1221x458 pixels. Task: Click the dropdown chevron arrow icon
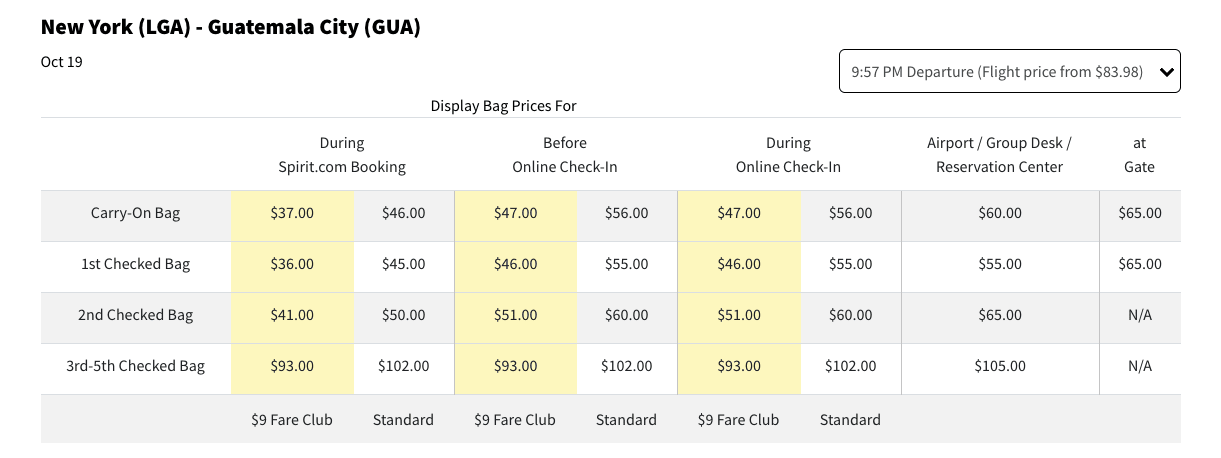1165,72
